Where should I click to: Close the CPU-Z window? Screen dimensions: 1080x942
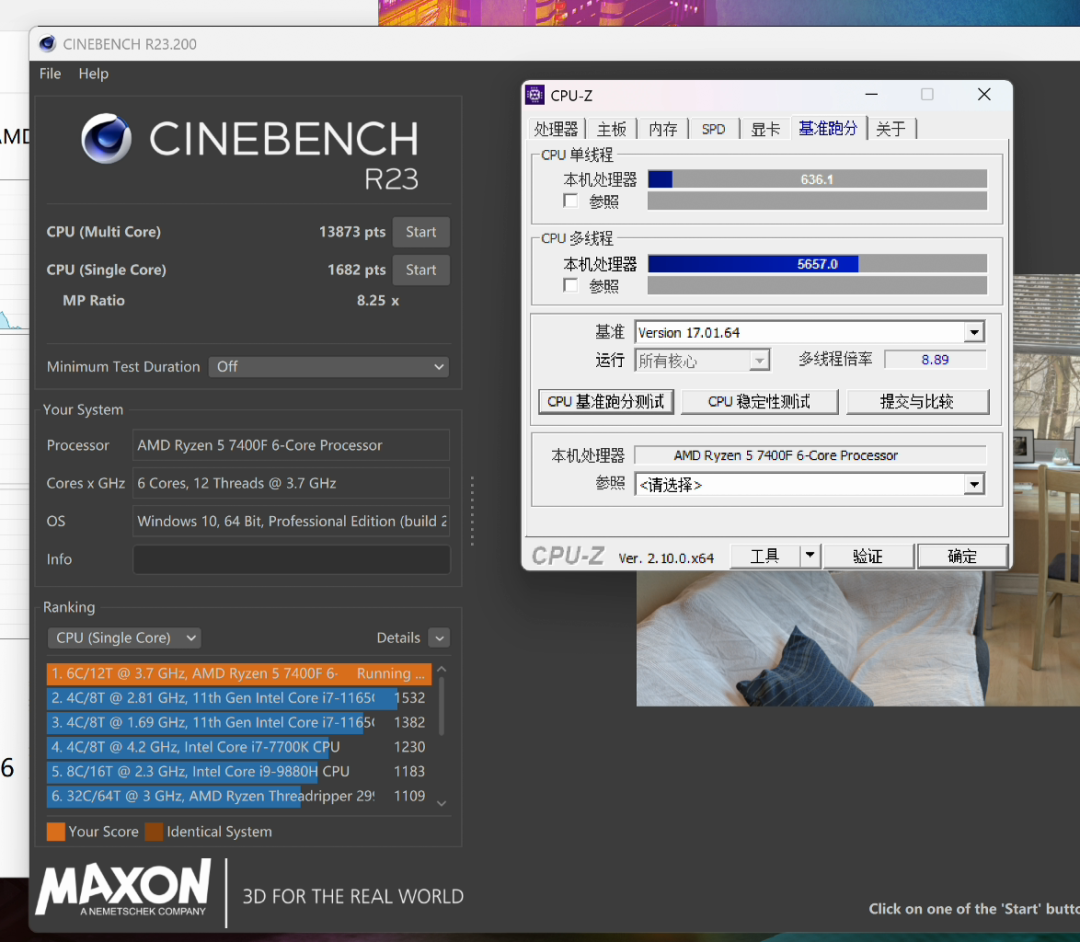984,94
